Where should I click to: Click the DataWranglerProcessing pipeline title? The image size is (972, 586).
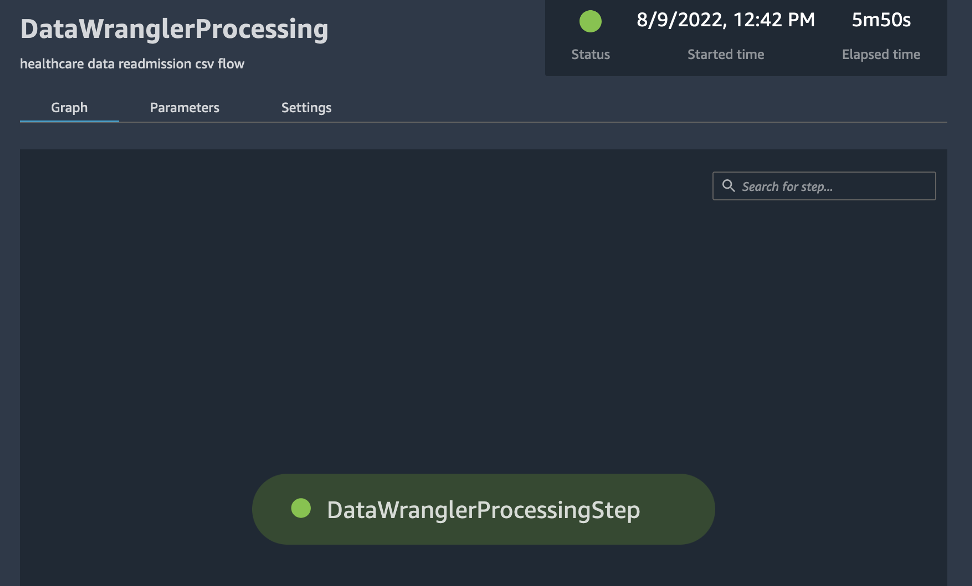[174, 29]
